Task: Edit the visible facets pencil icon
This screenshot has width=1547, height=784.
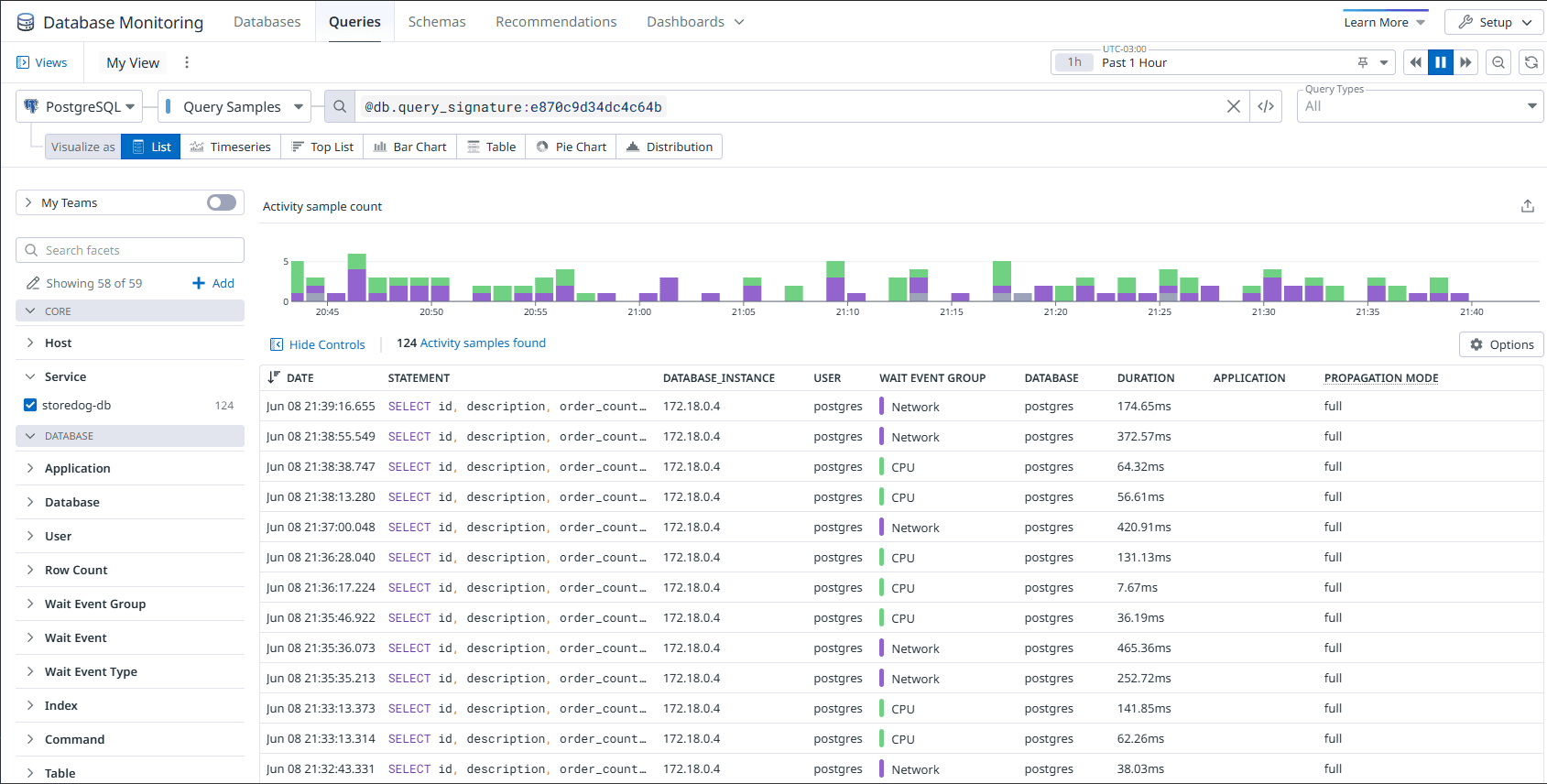Action: coord(33,283)
